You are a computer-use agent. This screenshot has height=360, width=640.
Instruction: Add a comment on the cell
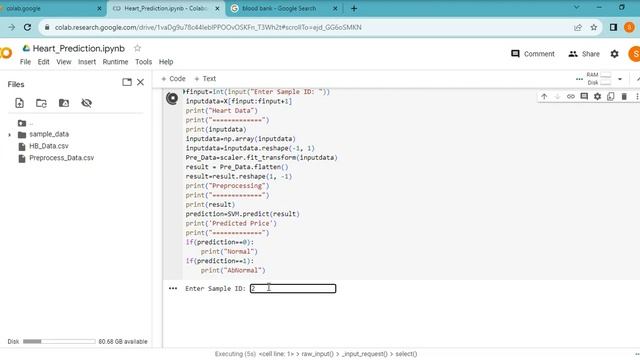point(584,96)
